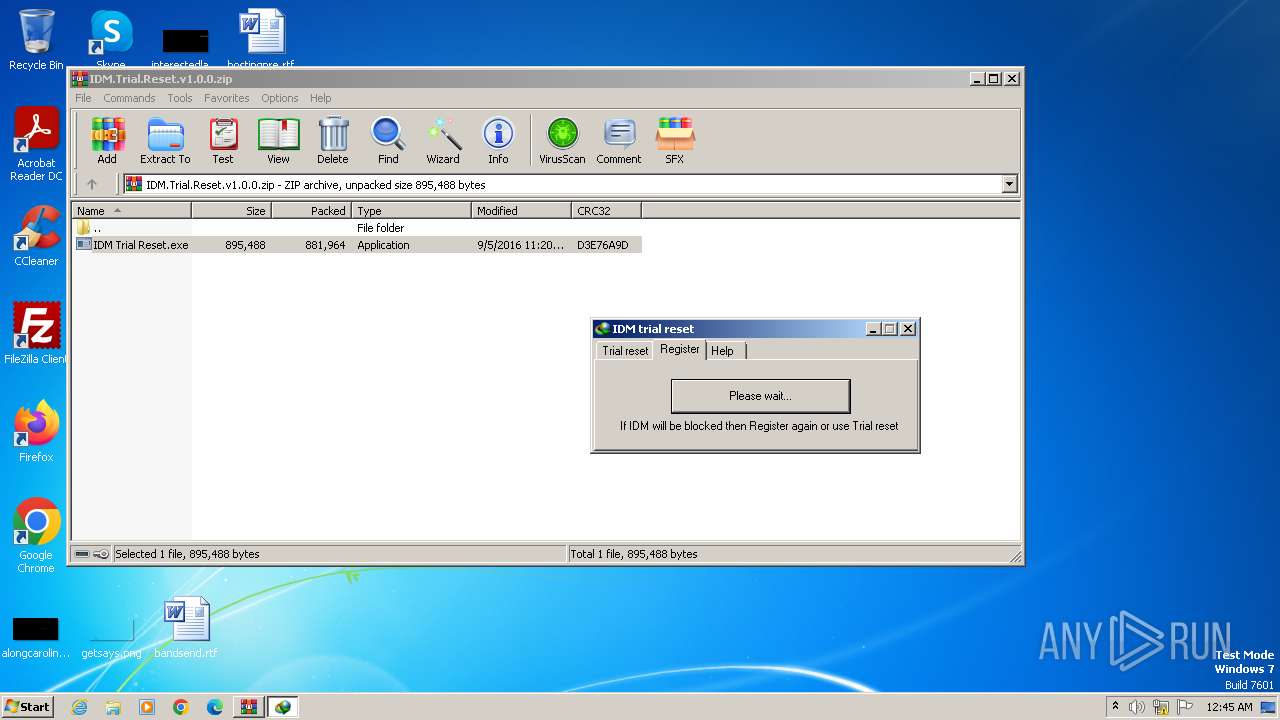Expand the archive path dropdown arrow

pos(1009,184)
